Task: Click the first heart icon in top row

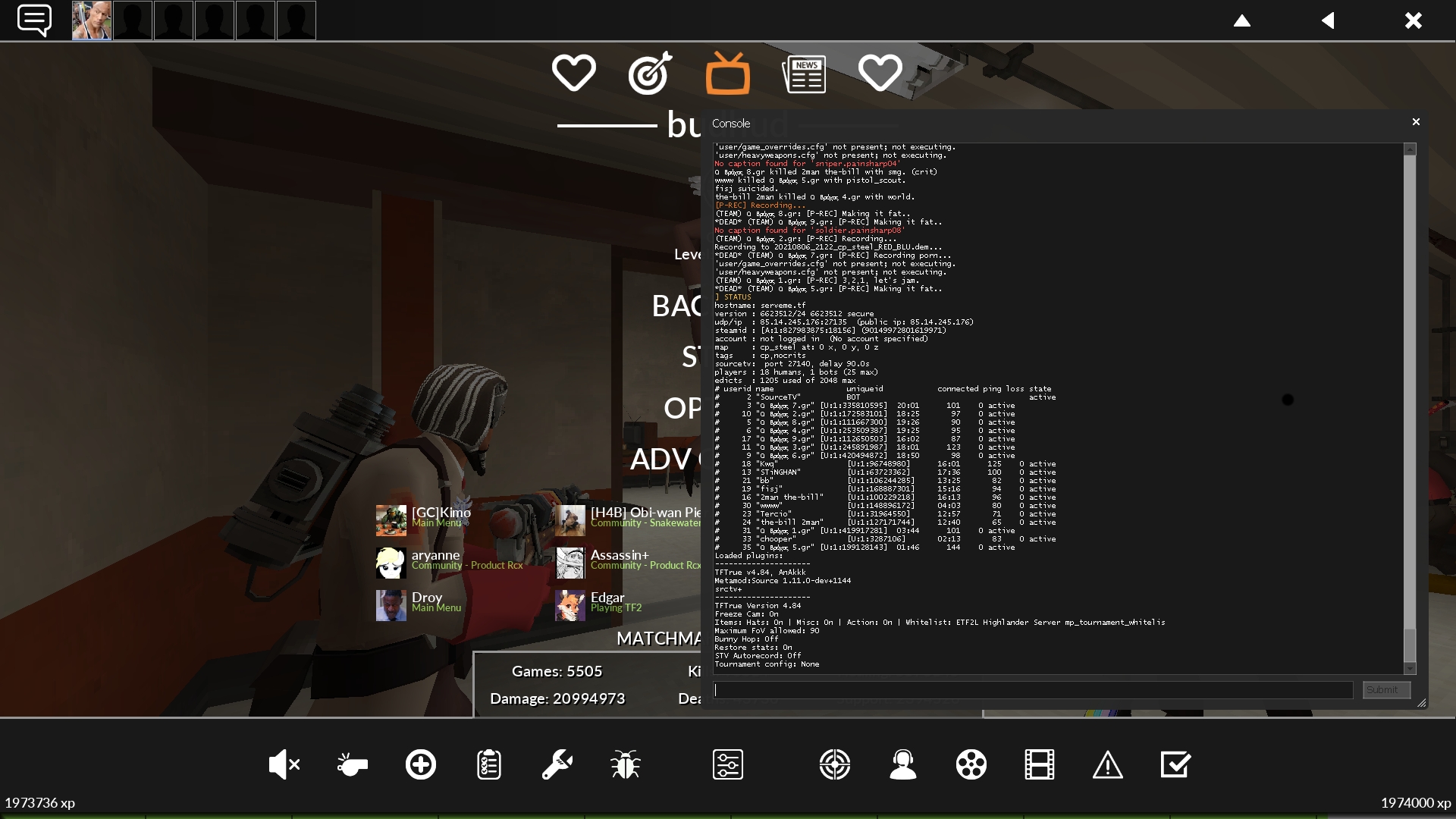Action: 574,73
